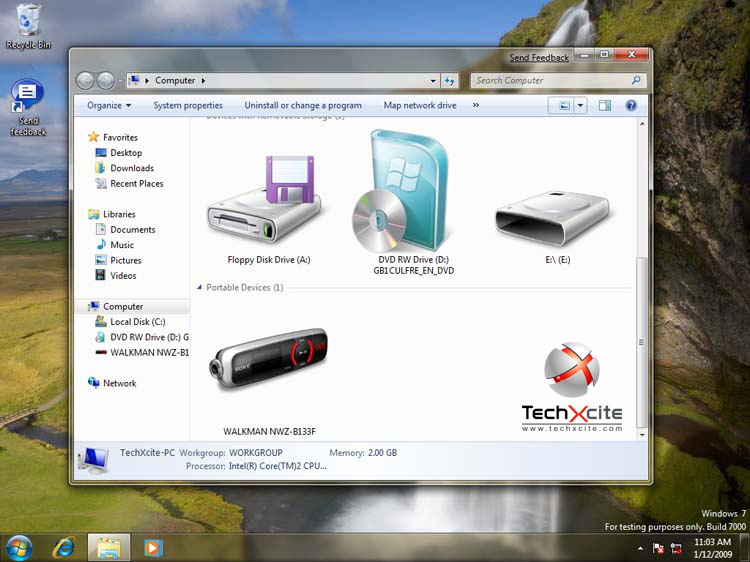
Task: Select Favorites in the navigation pane
Action: pos(120,137)
